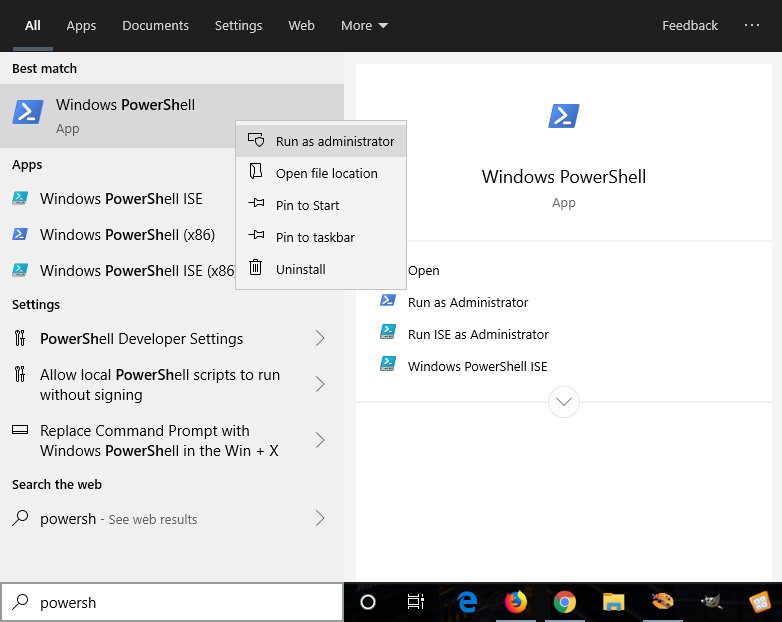
Task: Click Uninstall in the context menu
Action: (300, 269)
